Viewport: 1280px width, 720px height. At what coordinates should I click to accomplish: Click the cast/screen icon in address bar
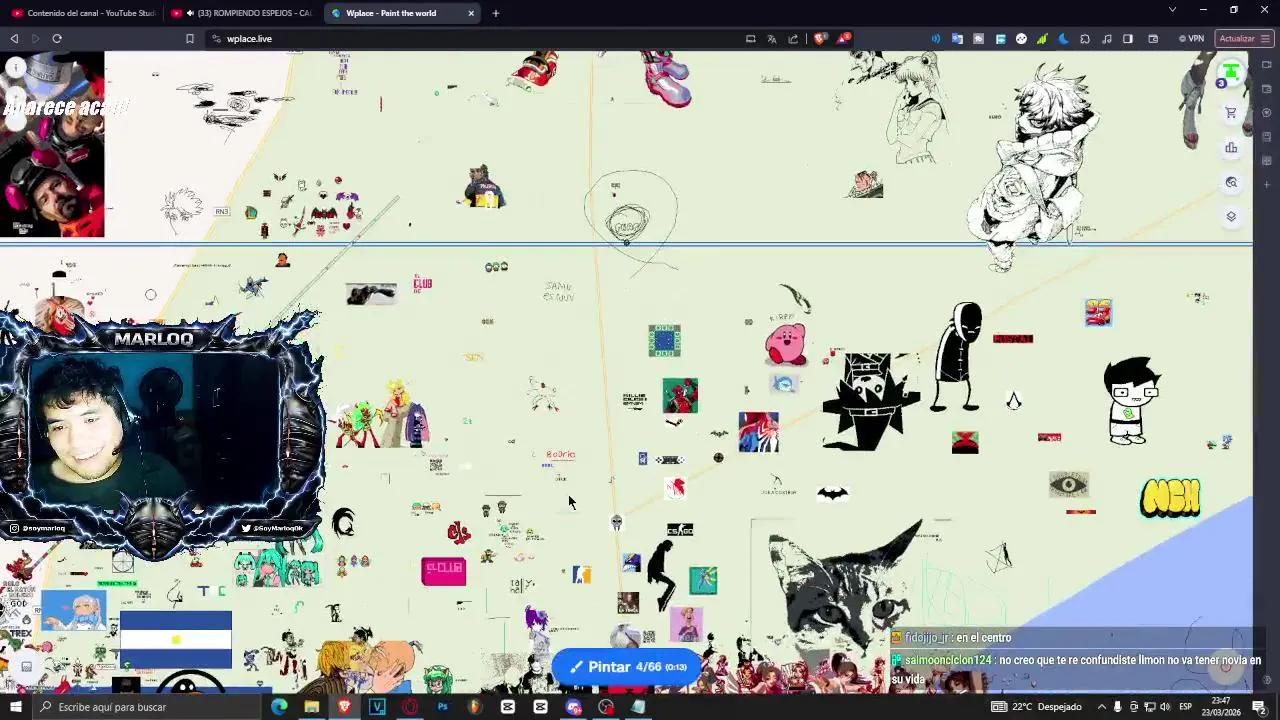click(x=750, y=39)
